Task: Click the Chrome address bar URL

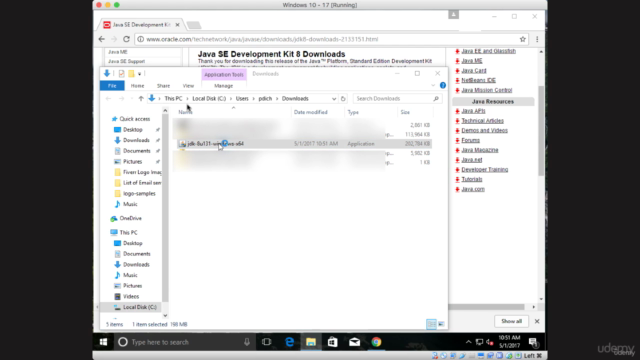Action: click(262, 39)
